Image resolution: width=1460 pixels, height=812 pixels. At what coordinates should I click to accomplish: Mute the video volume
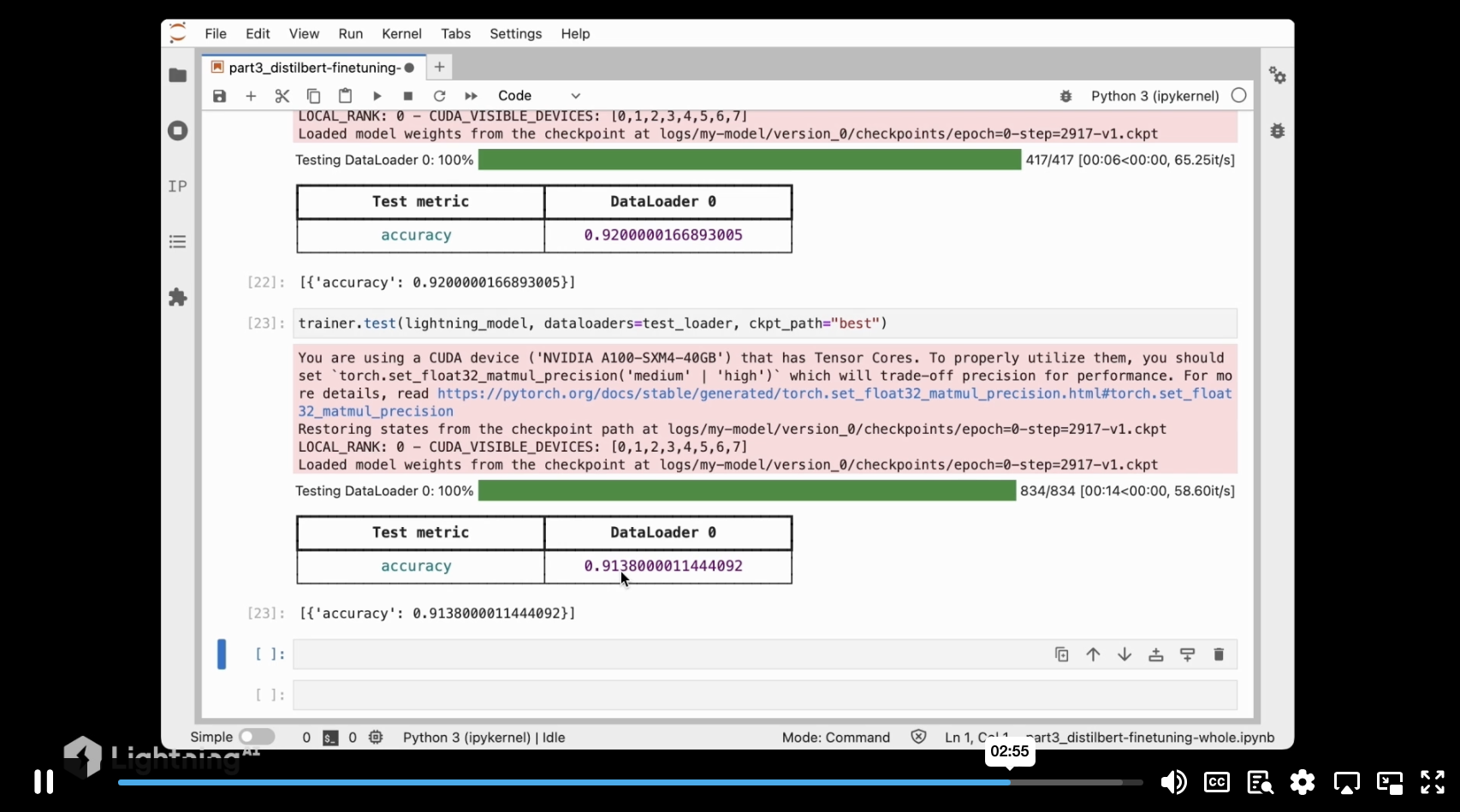coord(1172,782)
